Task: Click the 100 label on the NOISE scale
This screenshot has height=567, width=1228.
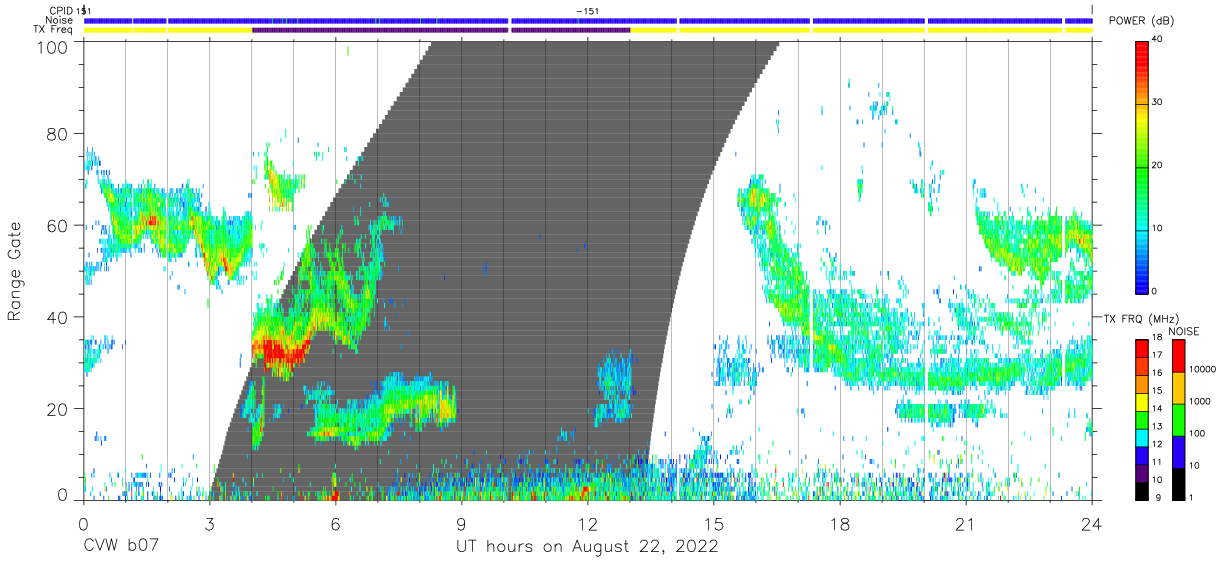Action: [x=1199, y=434]
